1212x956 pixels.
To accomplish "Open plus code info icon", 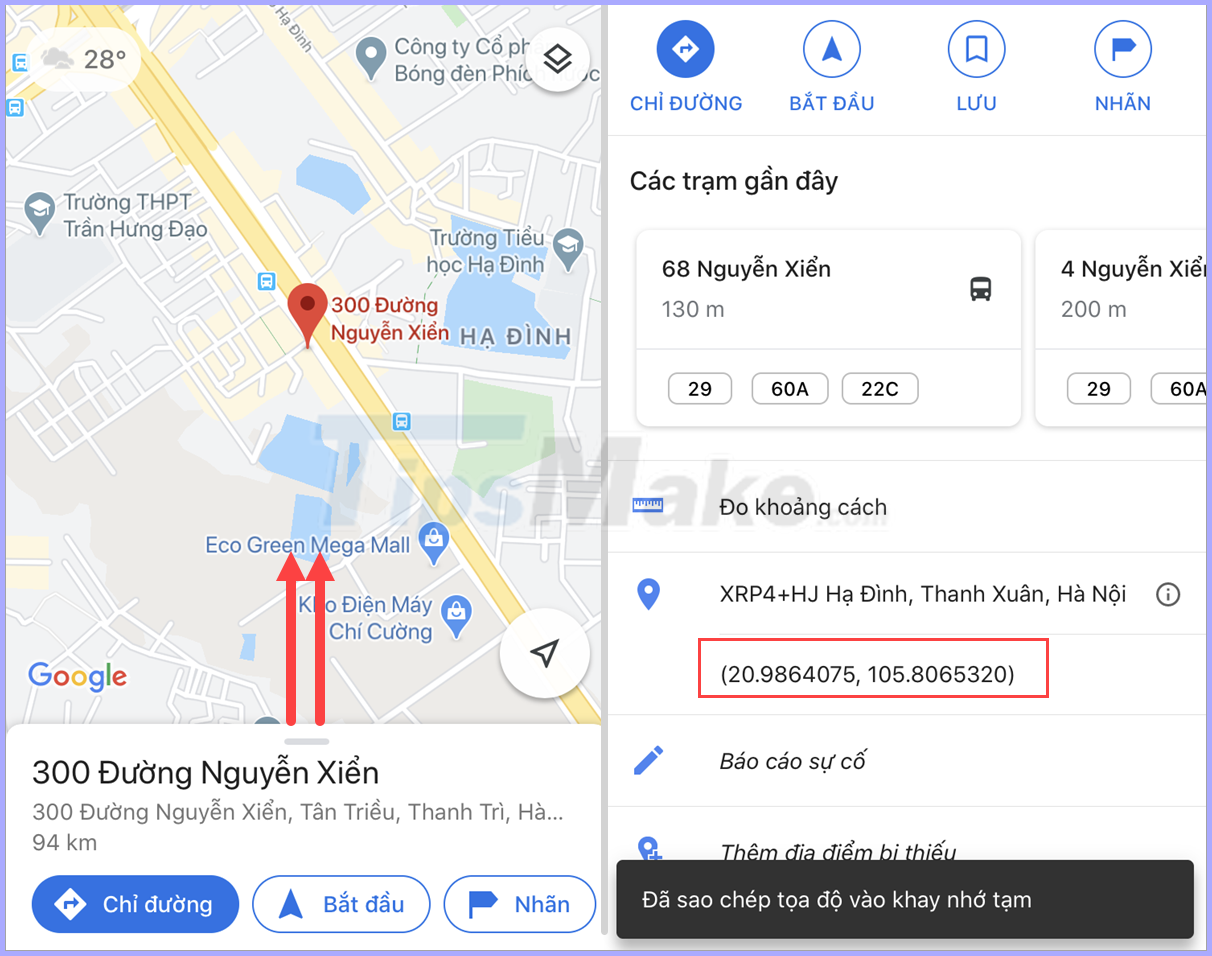I will 1167,595.
